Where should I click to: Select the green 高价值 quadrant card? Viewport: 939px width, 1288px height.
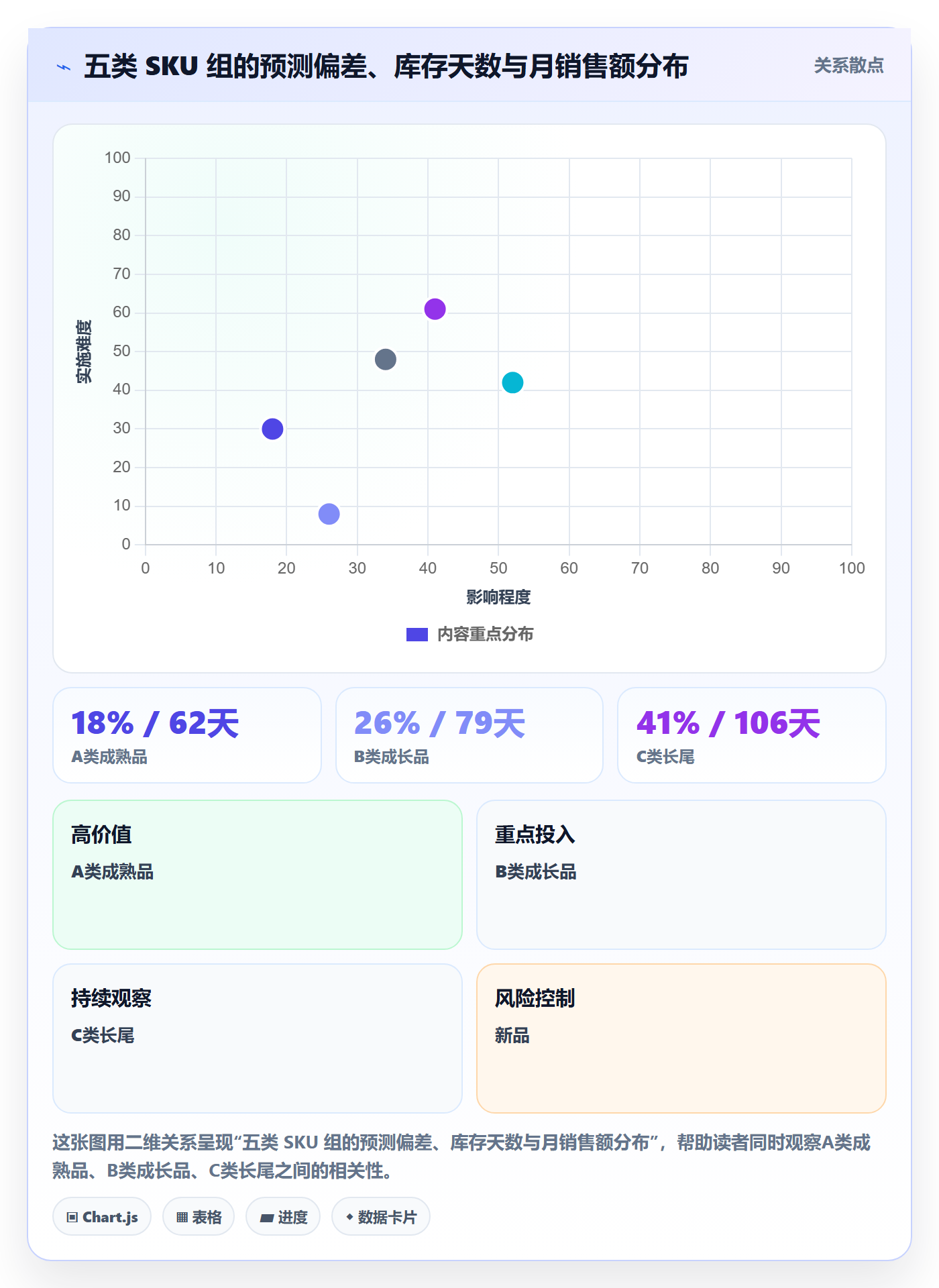(x=258, y=875)
